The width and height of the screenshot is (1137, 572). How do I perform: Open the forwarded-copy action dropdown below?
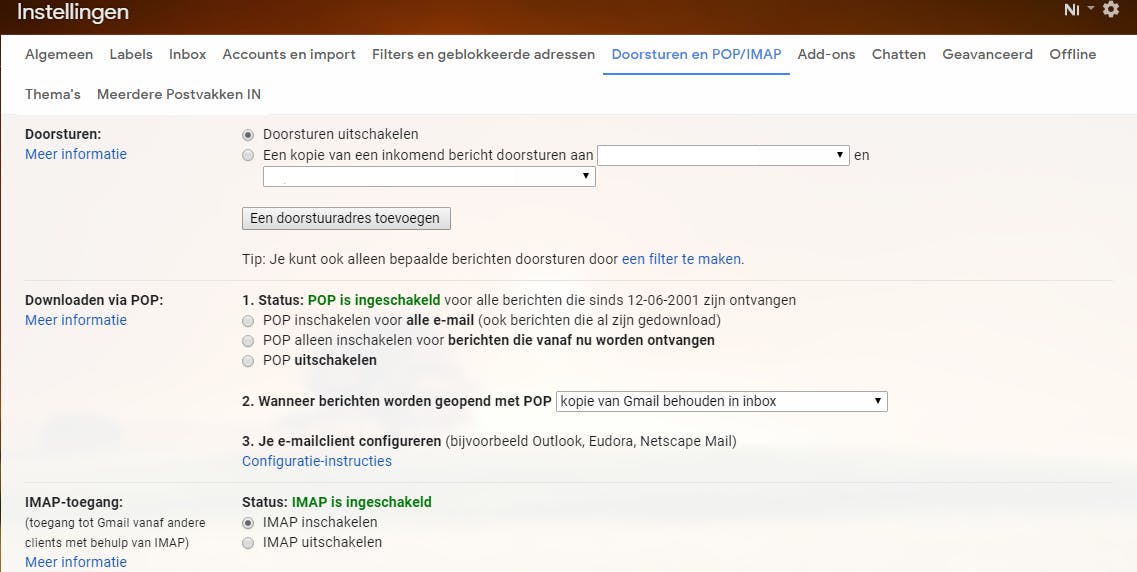(x=429, y=177)
